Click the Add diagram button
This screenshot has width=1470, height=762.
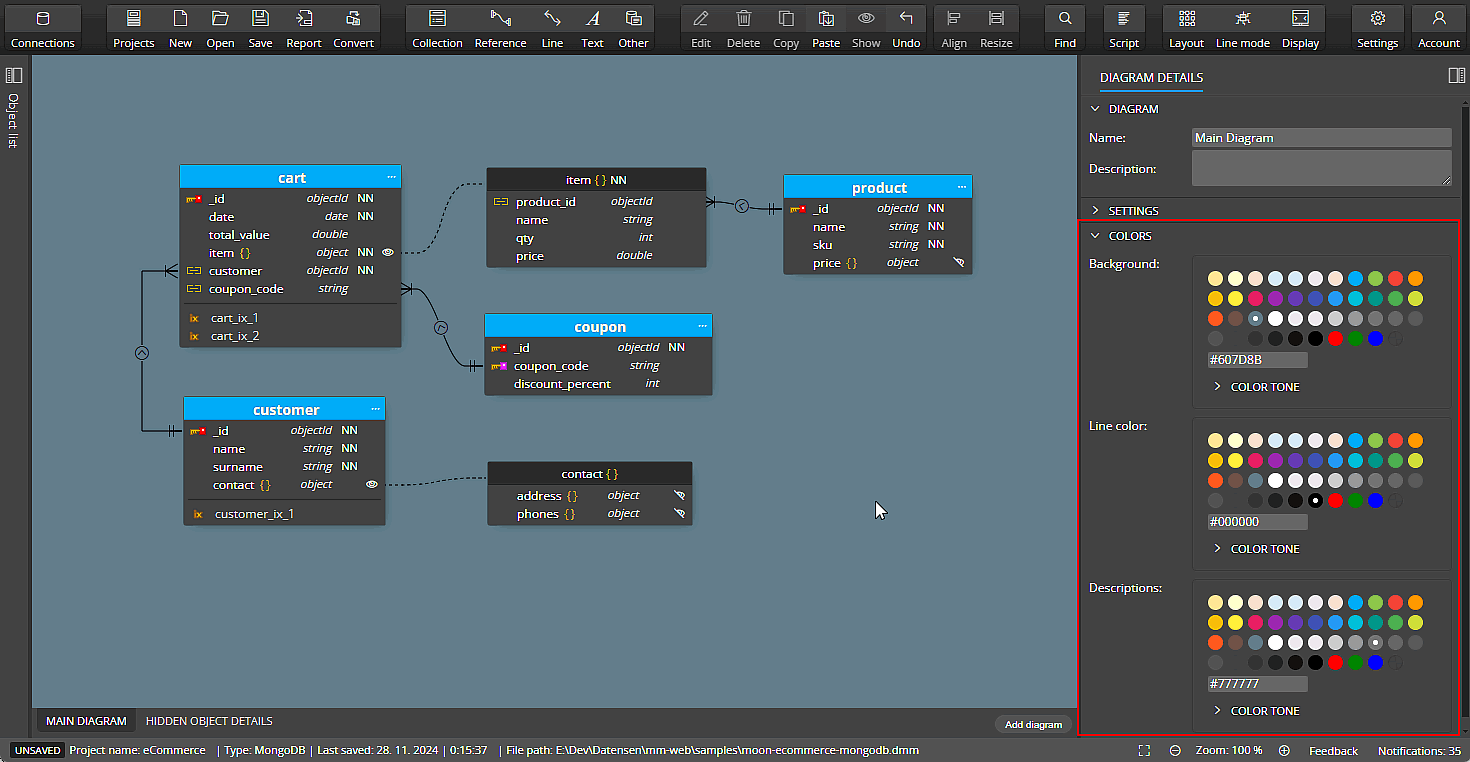click(x=1033, y=724)
